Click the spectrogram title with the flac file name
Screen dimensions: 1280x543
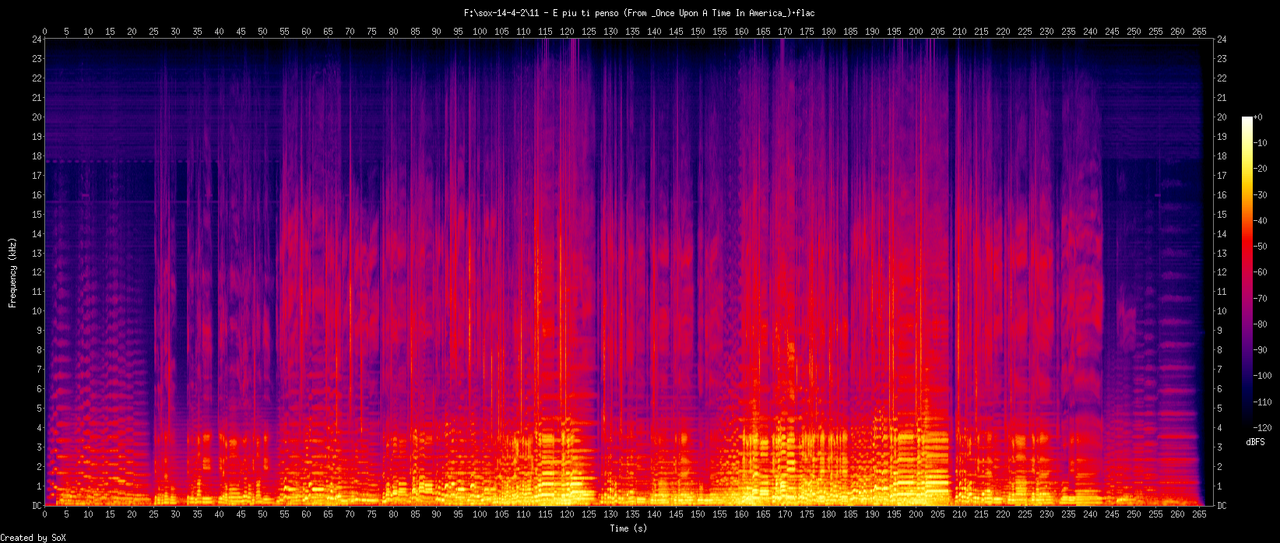tap(639, 12)
